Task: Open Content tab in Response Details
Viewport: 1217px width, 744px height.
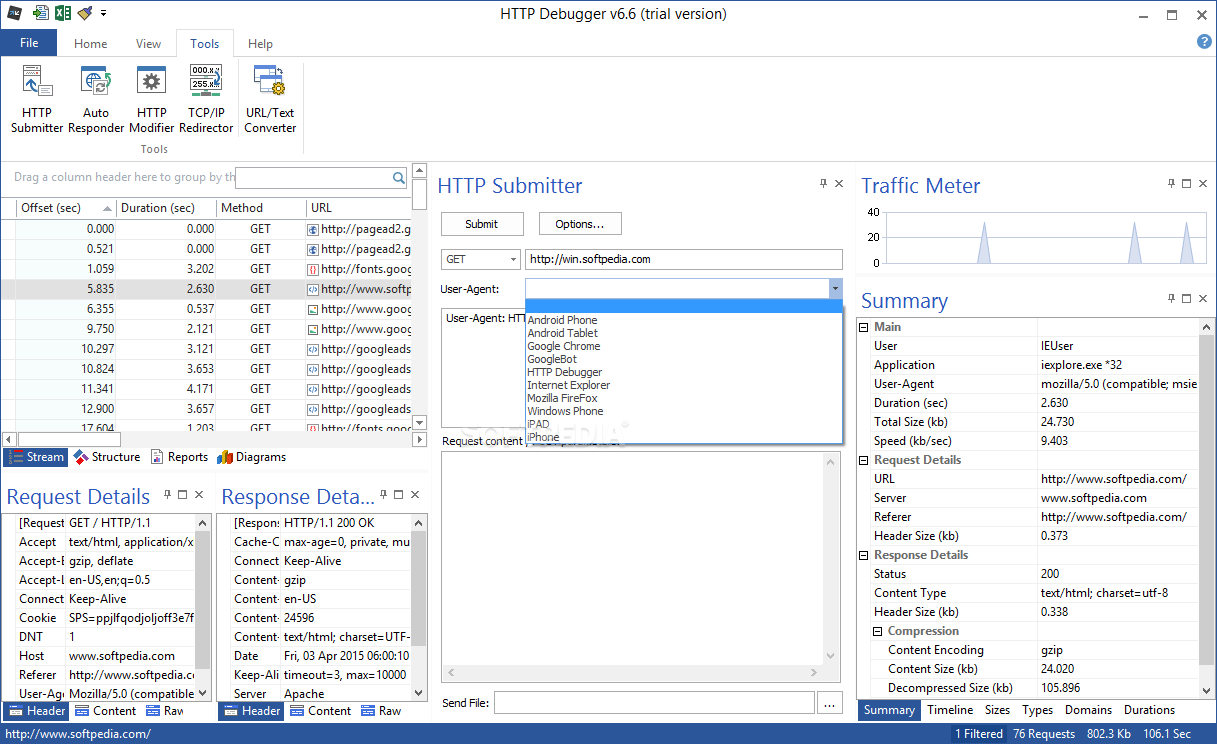Action: coord(320,711)
